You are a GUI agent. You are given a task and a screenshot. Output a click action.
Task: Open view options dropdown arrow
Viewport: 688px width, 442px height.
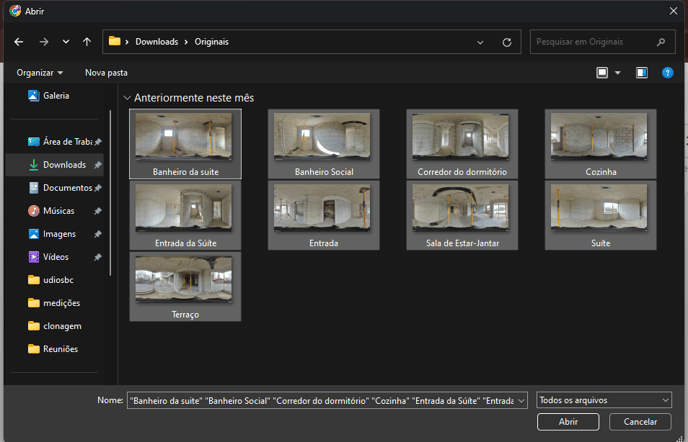click(618, 73)
